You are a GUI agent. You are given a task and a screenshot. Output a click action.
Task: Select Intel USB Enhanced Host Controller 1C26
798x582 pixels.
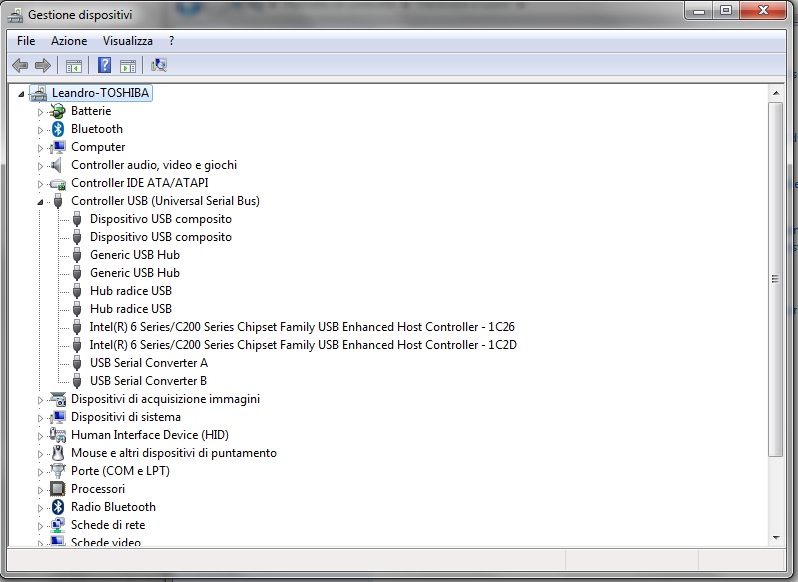(x=302, y=327)
